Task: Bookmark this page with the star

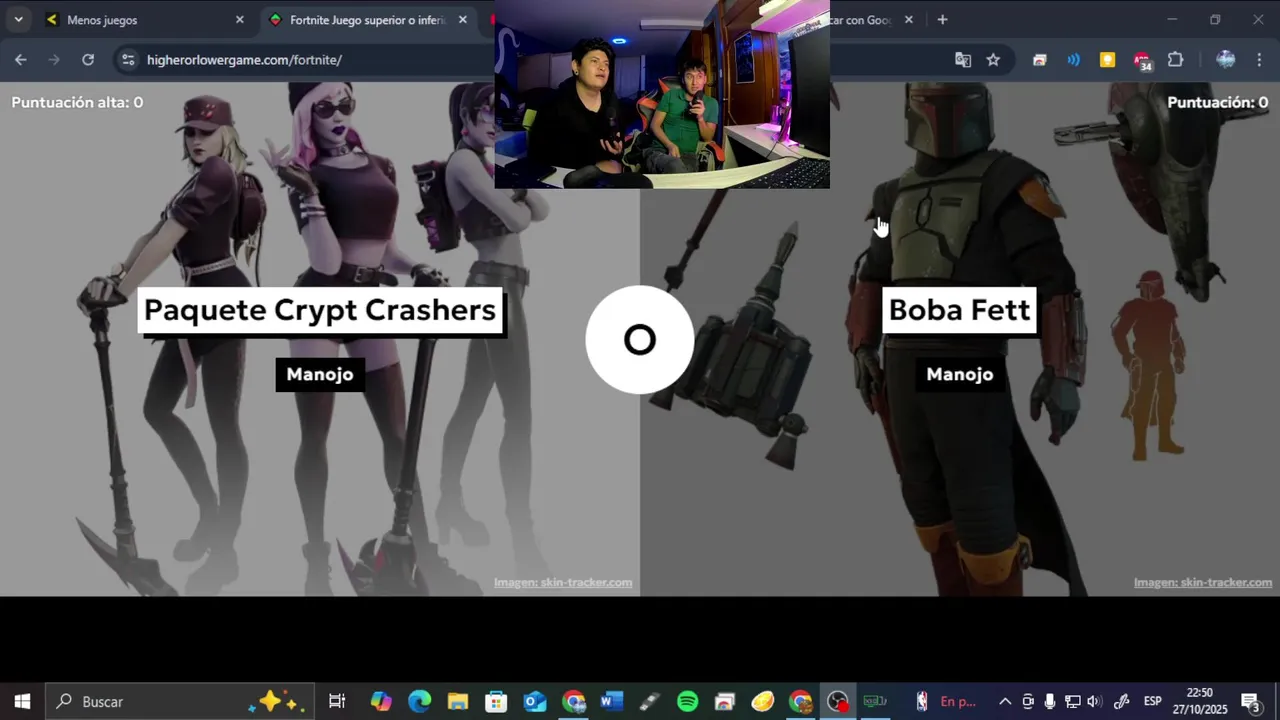Action: pyautogui.click(x=993, y=60)
